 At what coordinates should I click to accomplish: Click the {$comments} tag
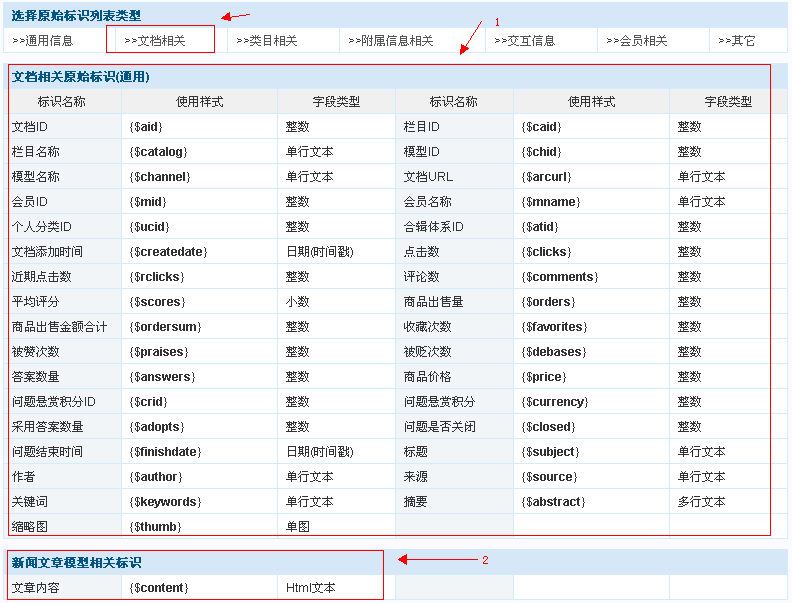pos(560,277)
